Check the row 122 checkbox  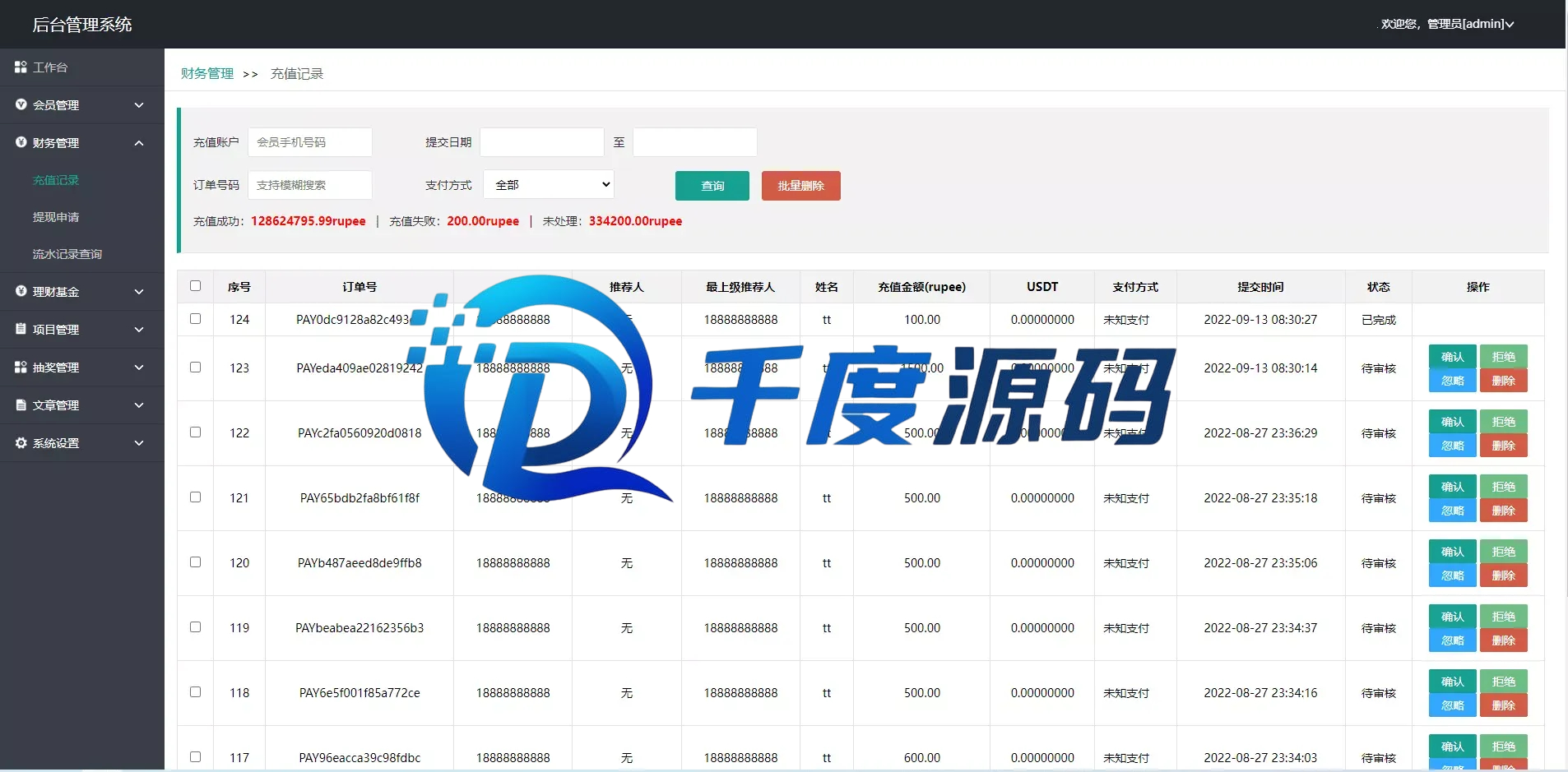195,432
